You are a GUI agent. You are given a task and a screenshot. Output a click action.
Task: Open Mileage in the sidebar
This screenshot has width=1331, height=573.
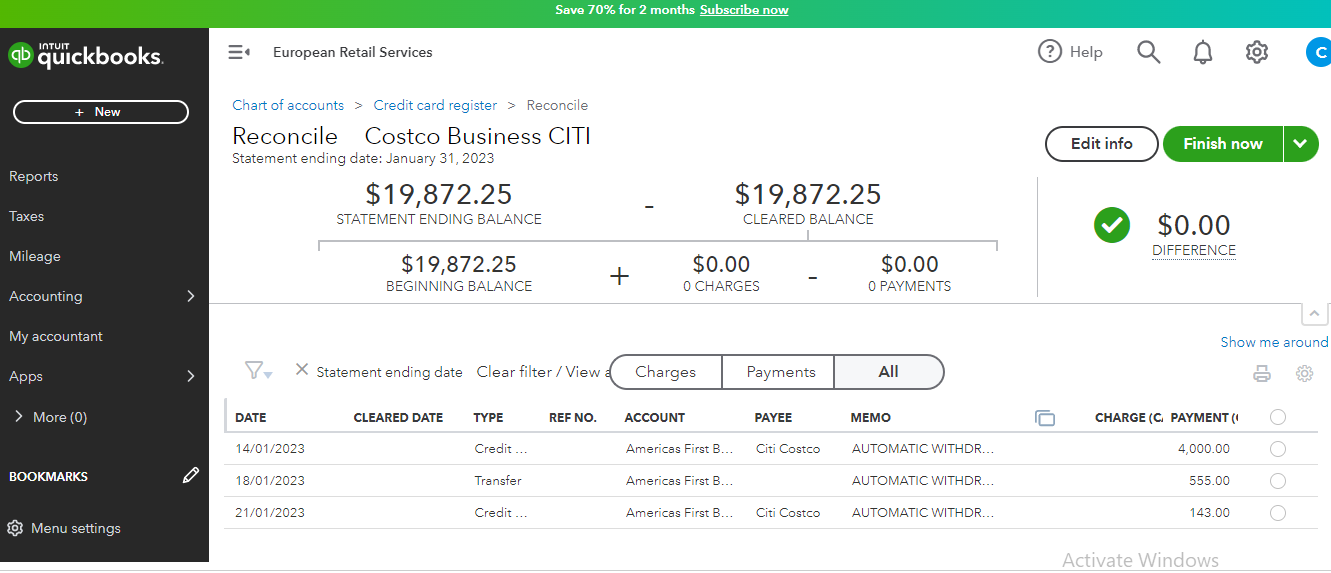point(35,256)
